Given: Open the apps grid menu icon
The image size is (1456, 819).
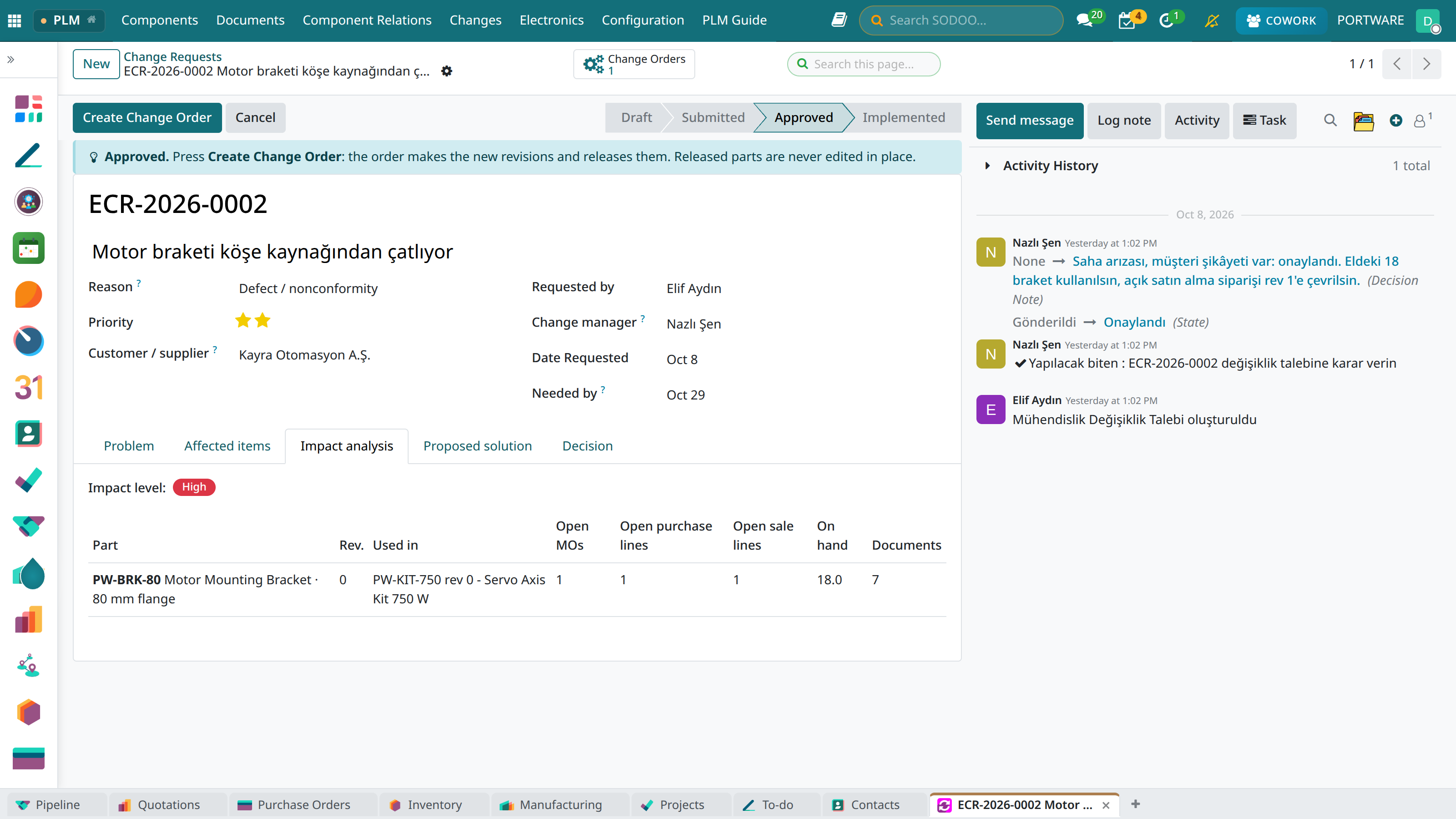Looking at the screenshot, I should 15,21.
